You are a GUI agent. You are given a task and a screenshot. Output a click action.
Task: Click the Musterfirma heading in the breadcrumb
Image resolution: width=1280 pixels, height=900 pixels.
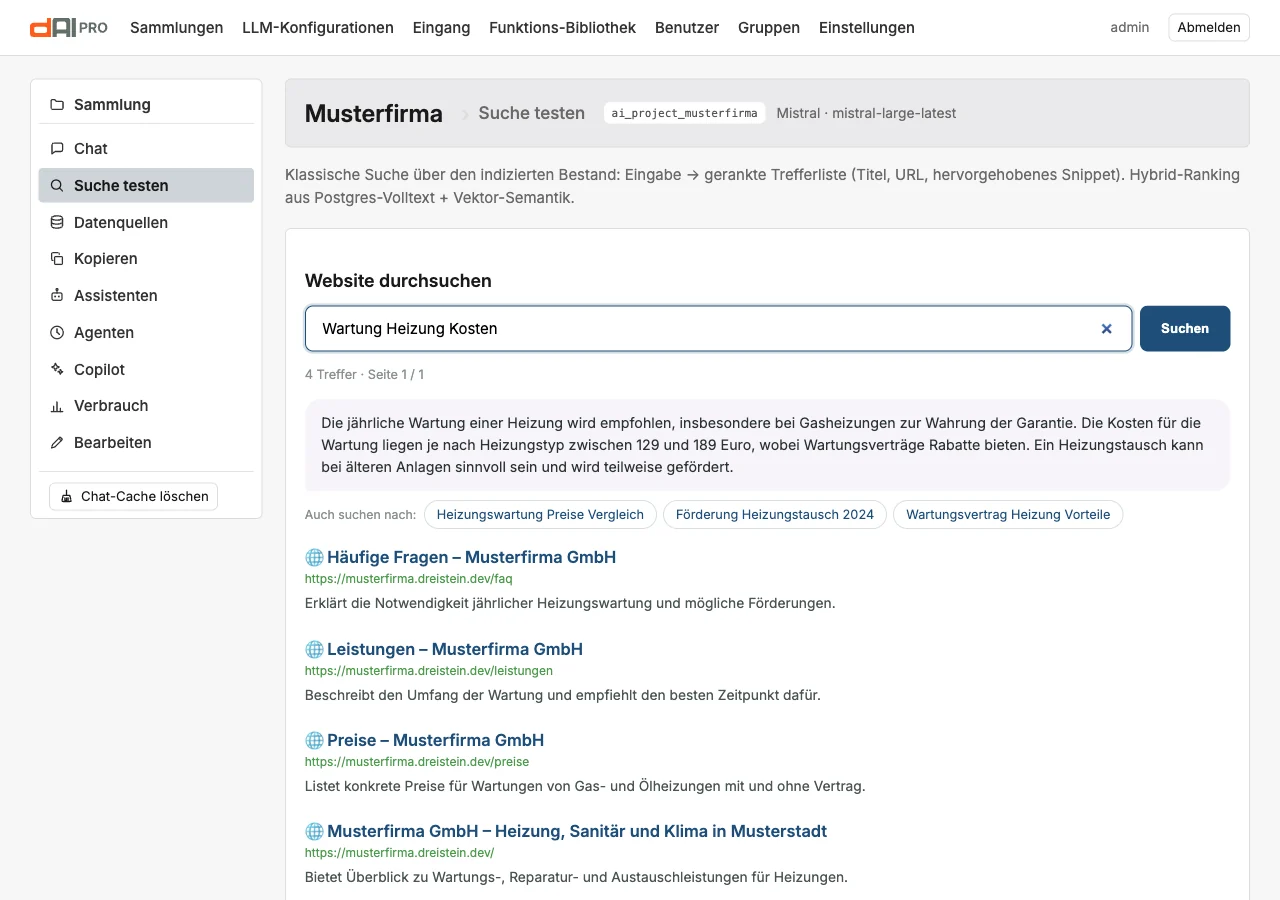(374, 114)
